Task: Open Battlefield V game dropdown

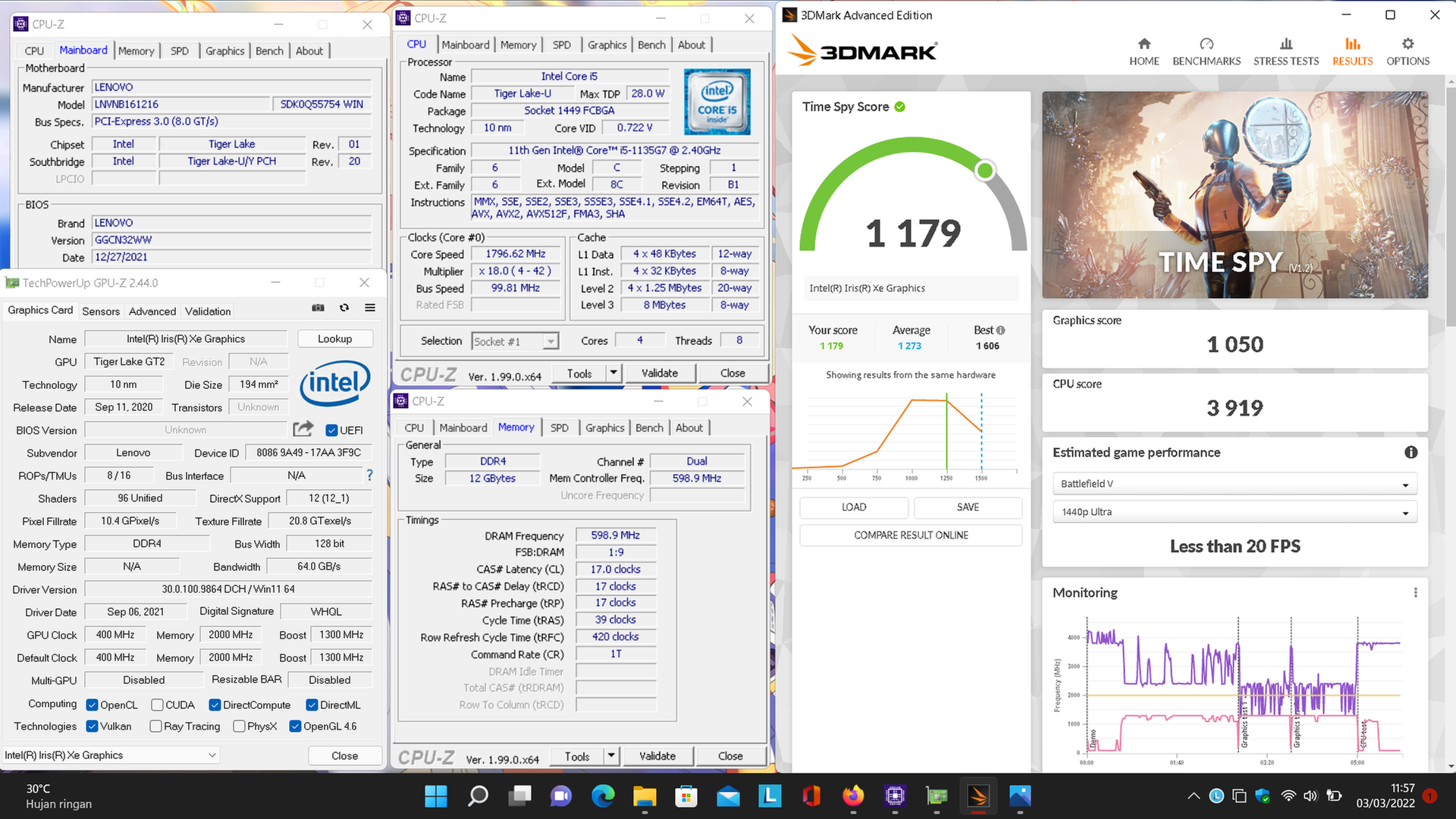Action: click(x=1234, y=484)
